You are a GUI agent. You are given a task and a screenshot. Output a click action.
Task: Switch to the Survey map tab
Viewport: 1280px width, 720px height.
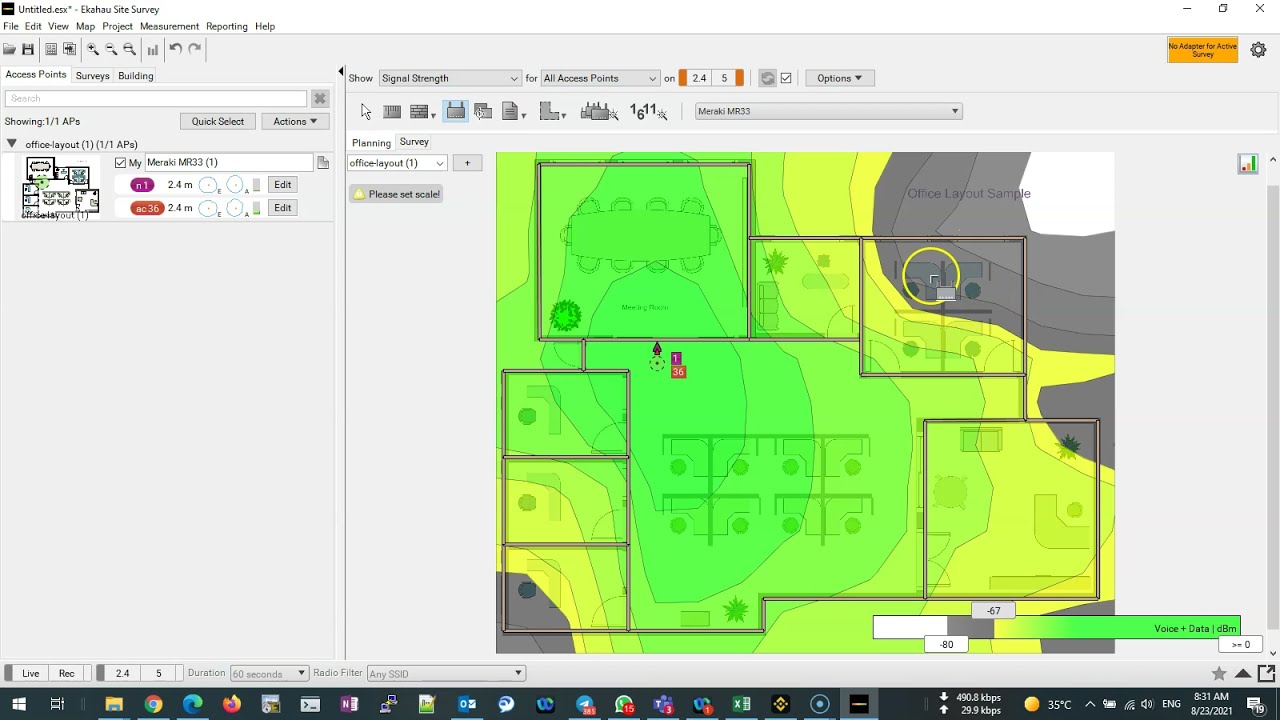click(414, 142)
